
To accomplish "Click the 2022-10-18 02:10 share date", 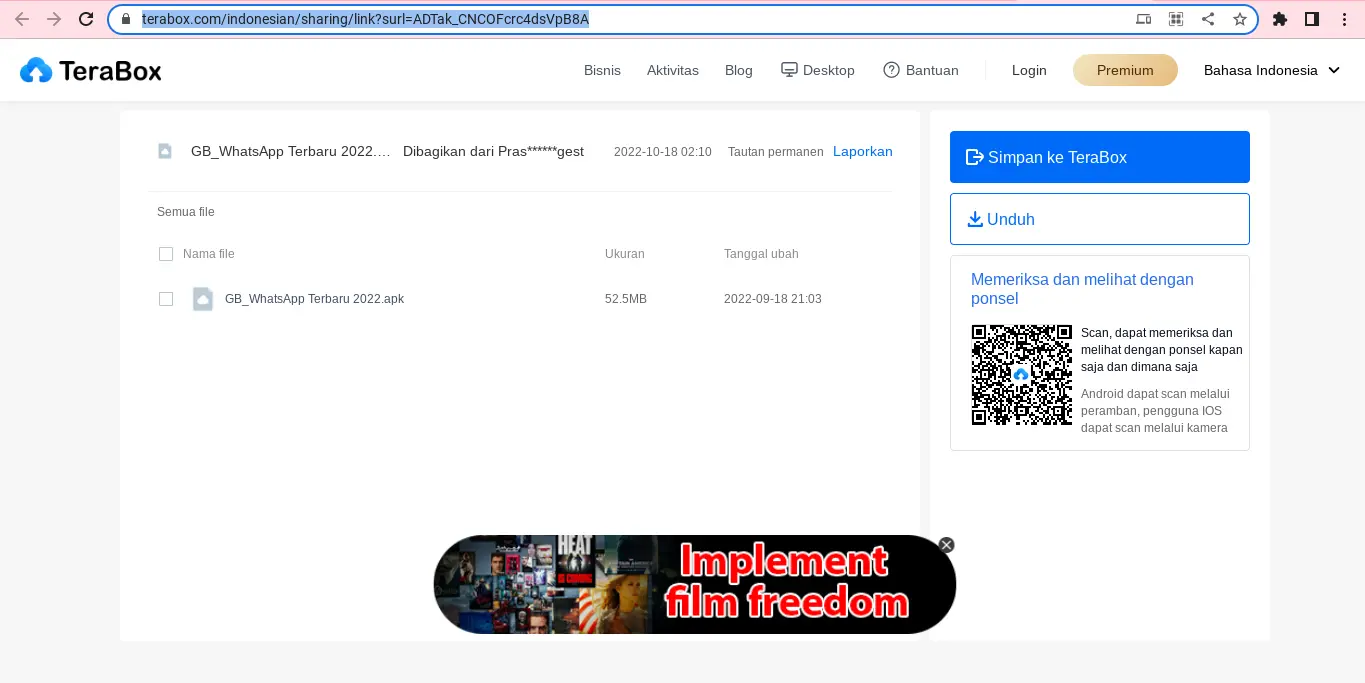I will coord(663,152).
